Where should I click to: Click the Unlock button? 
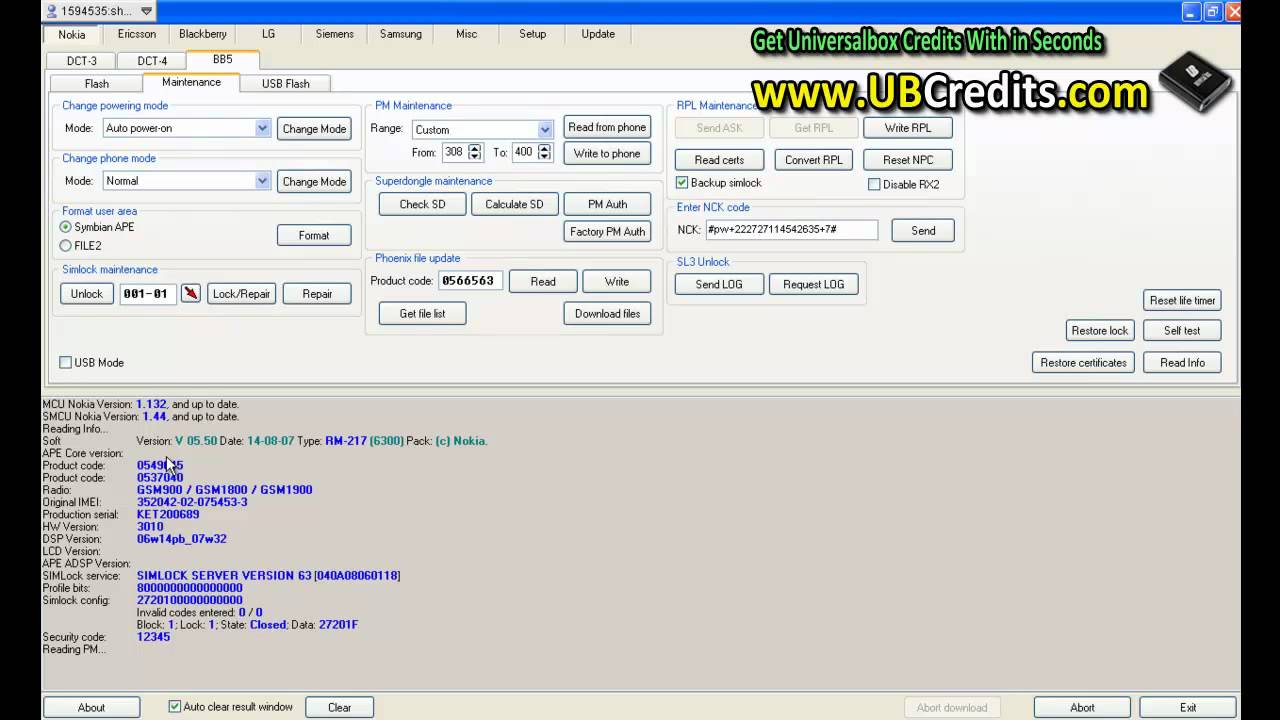click(x=87, y=294)
